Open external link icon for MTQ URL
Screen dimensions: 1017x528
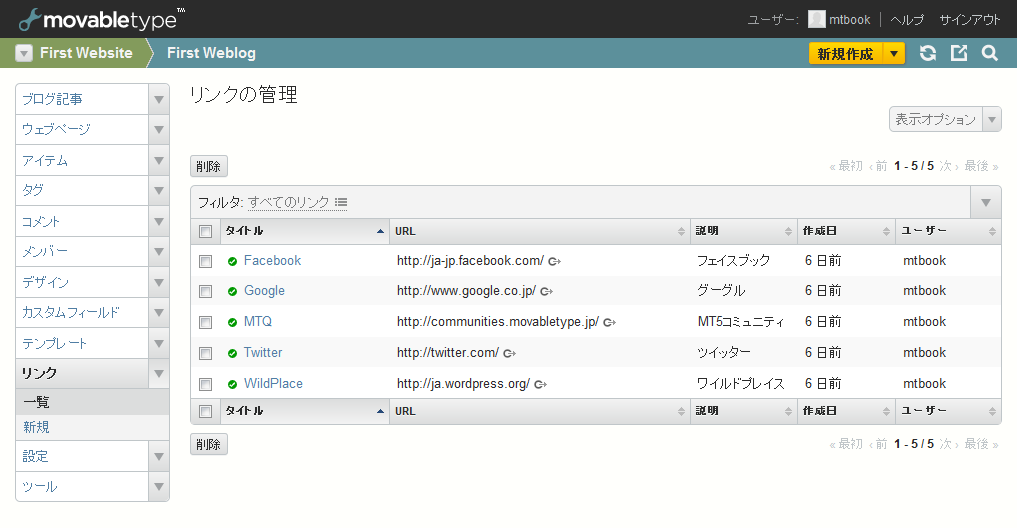coord(610,322)
